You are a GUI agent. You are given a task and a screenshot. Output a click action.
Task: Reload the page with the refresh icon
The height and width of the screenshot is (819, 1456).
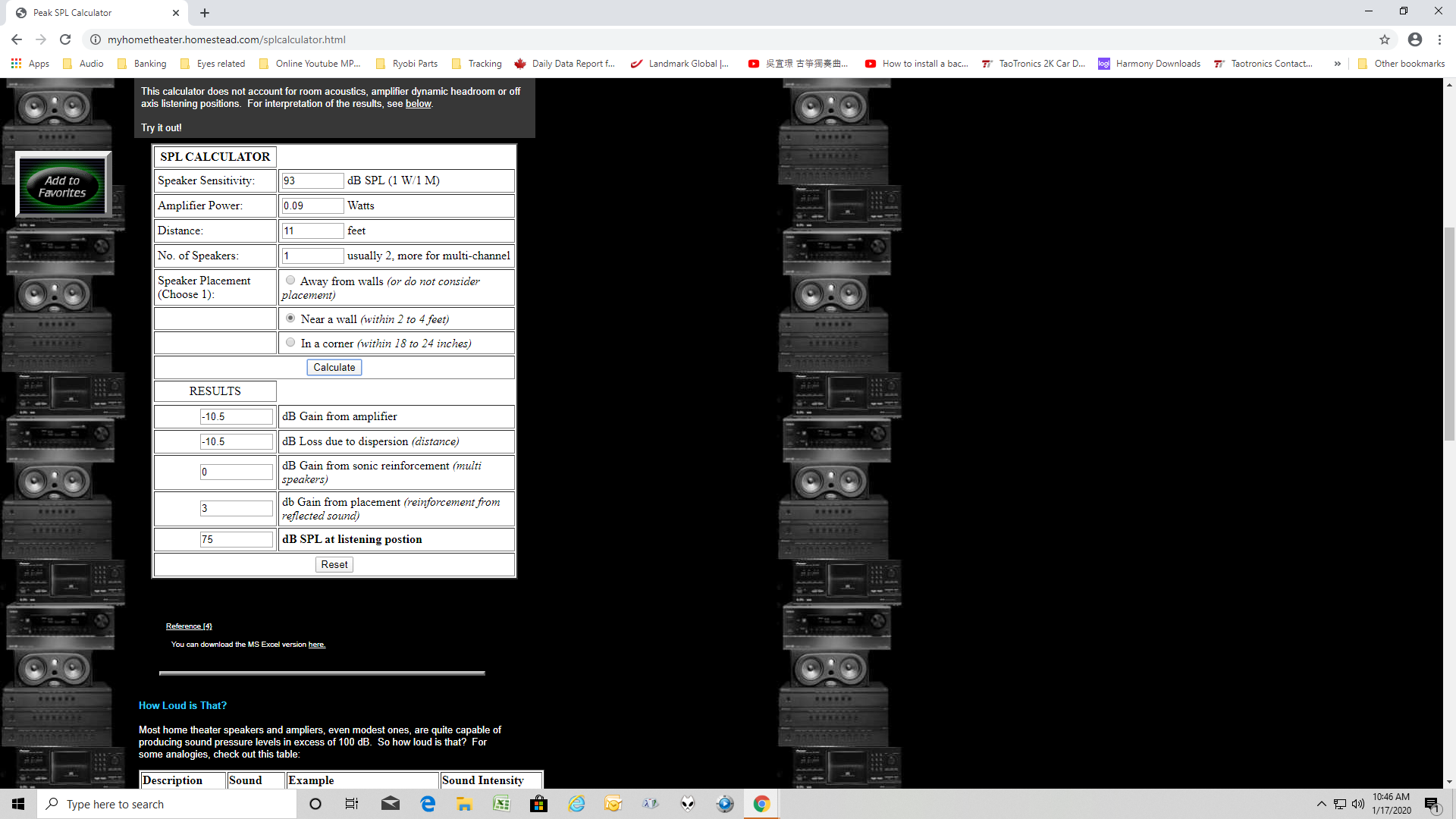tap(65, 39)
